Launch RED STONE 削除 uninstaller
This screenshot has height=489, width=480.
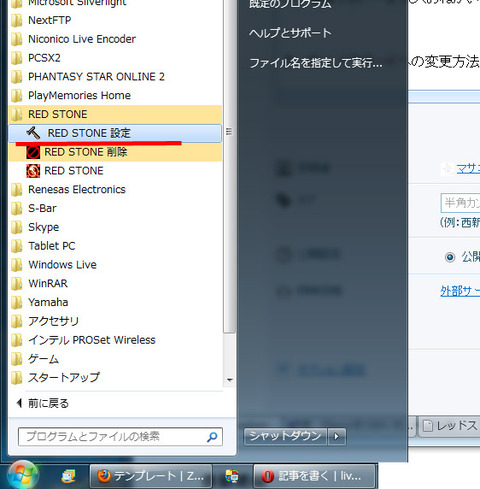coord(115,152)
